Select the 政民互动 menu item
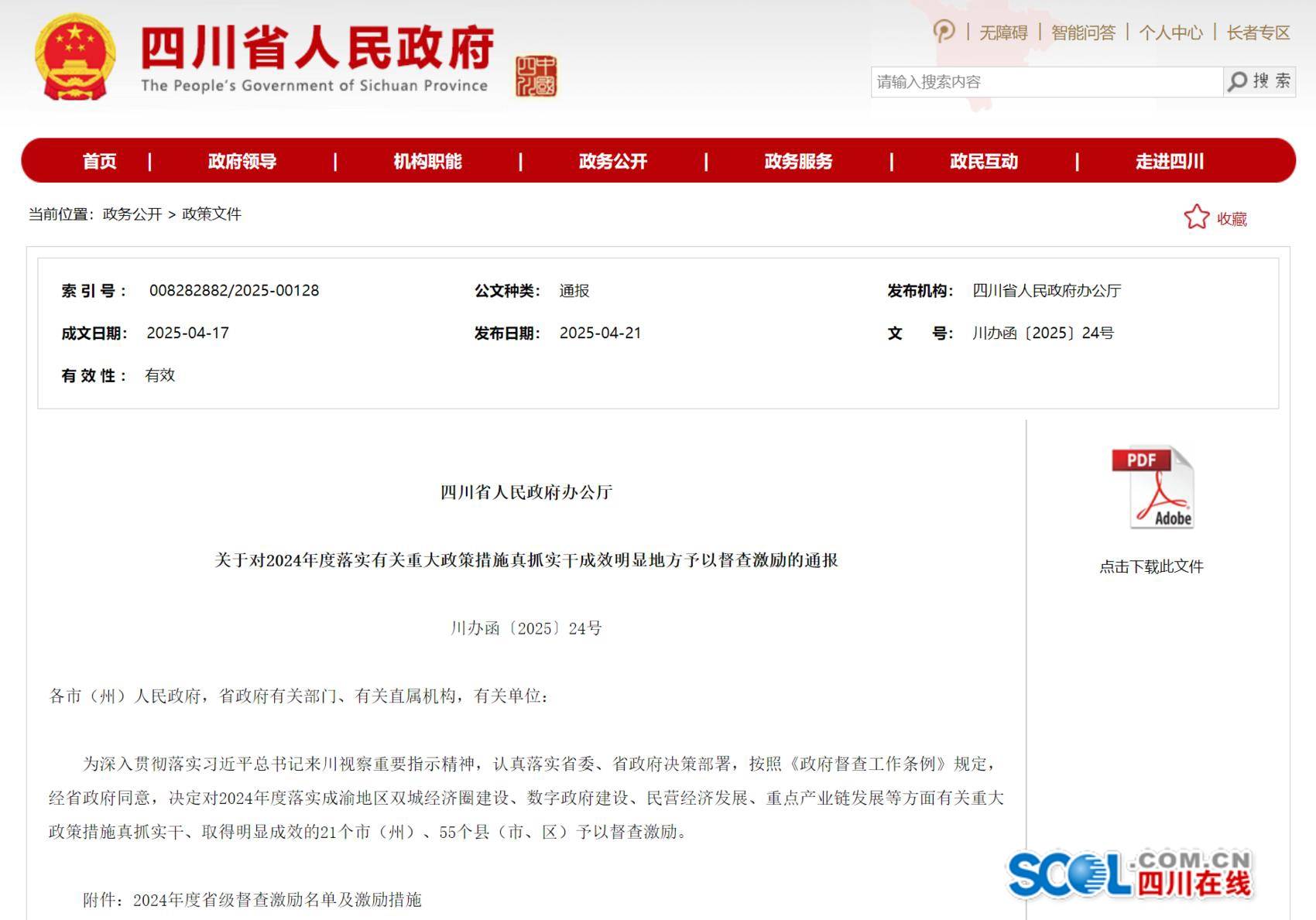The height and width of the screenshot is (920, 1316). point(983,161)
